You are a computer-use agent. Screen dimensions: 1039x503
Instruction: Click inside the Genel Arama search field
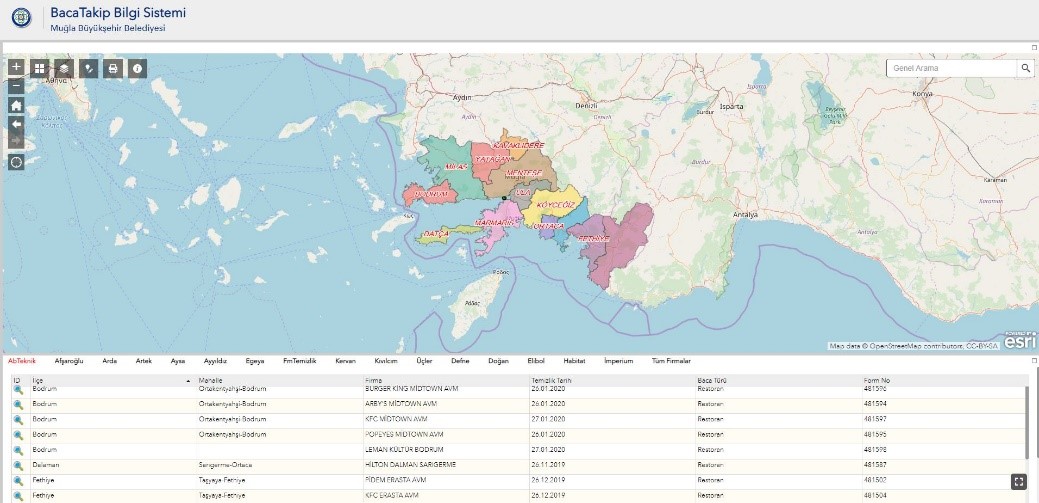tap(952, 68)
